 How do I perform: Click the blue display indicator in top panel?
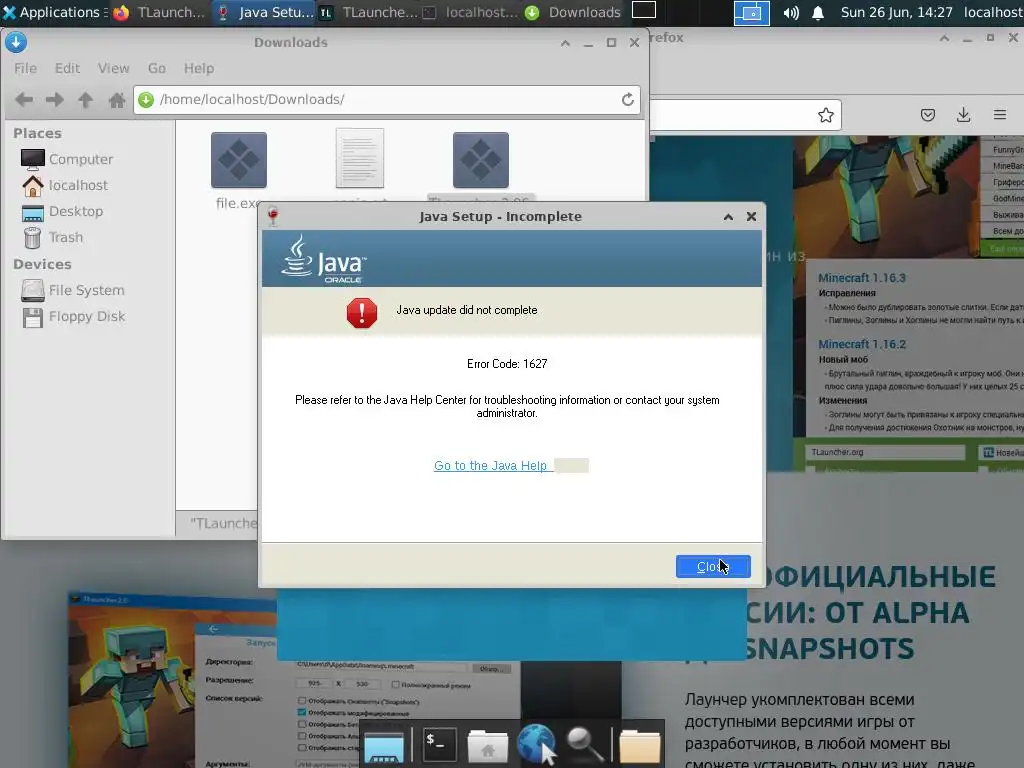click(752, 13)
